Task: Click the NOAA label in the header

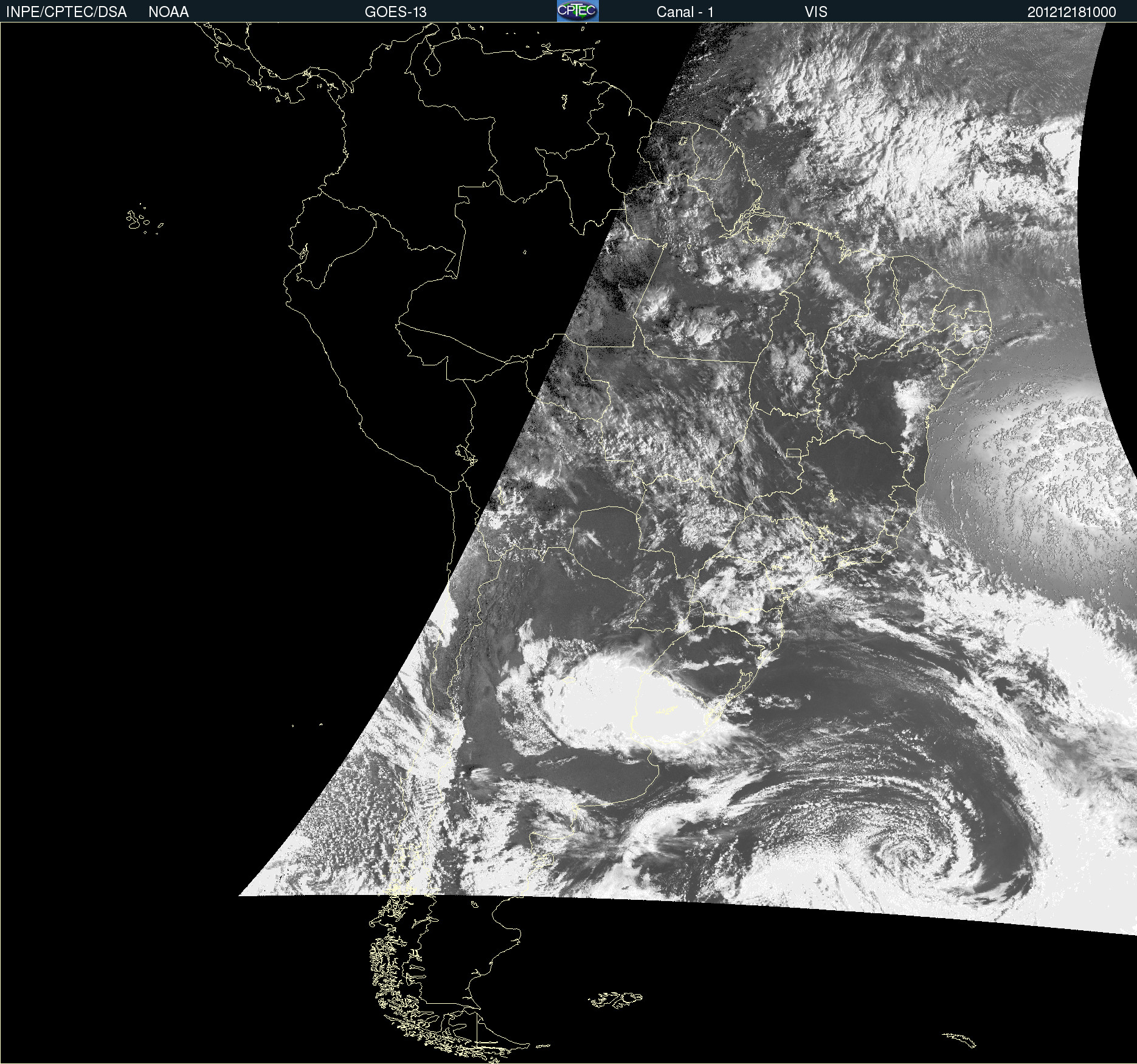Action: [168, 12]
